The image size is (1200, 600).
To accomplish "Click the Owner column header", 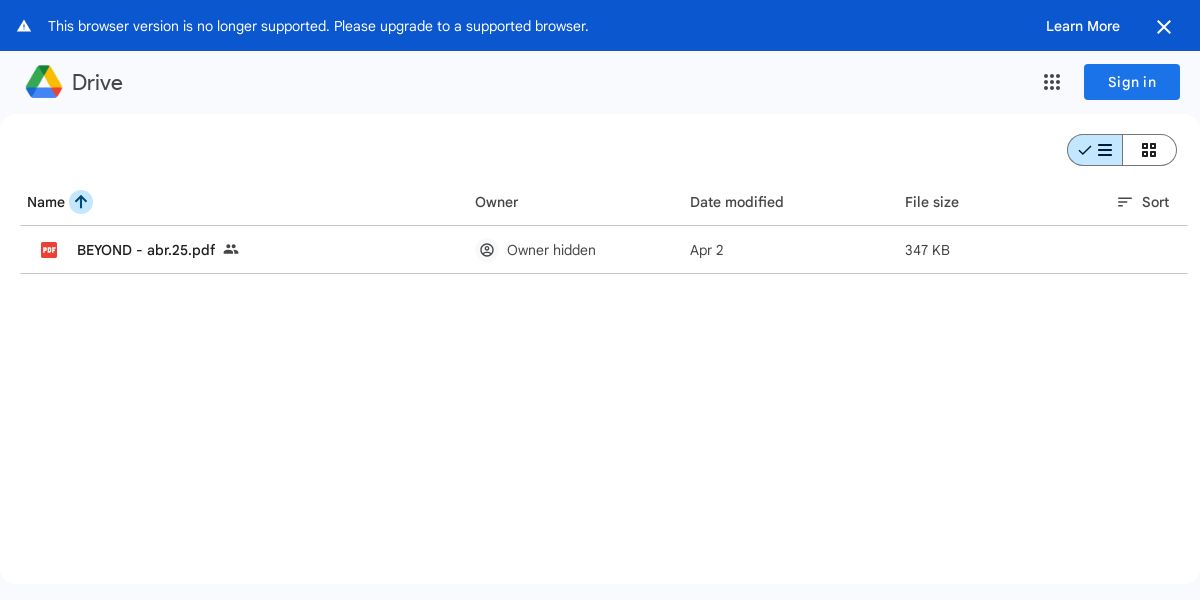I will [x=496, y=202].
